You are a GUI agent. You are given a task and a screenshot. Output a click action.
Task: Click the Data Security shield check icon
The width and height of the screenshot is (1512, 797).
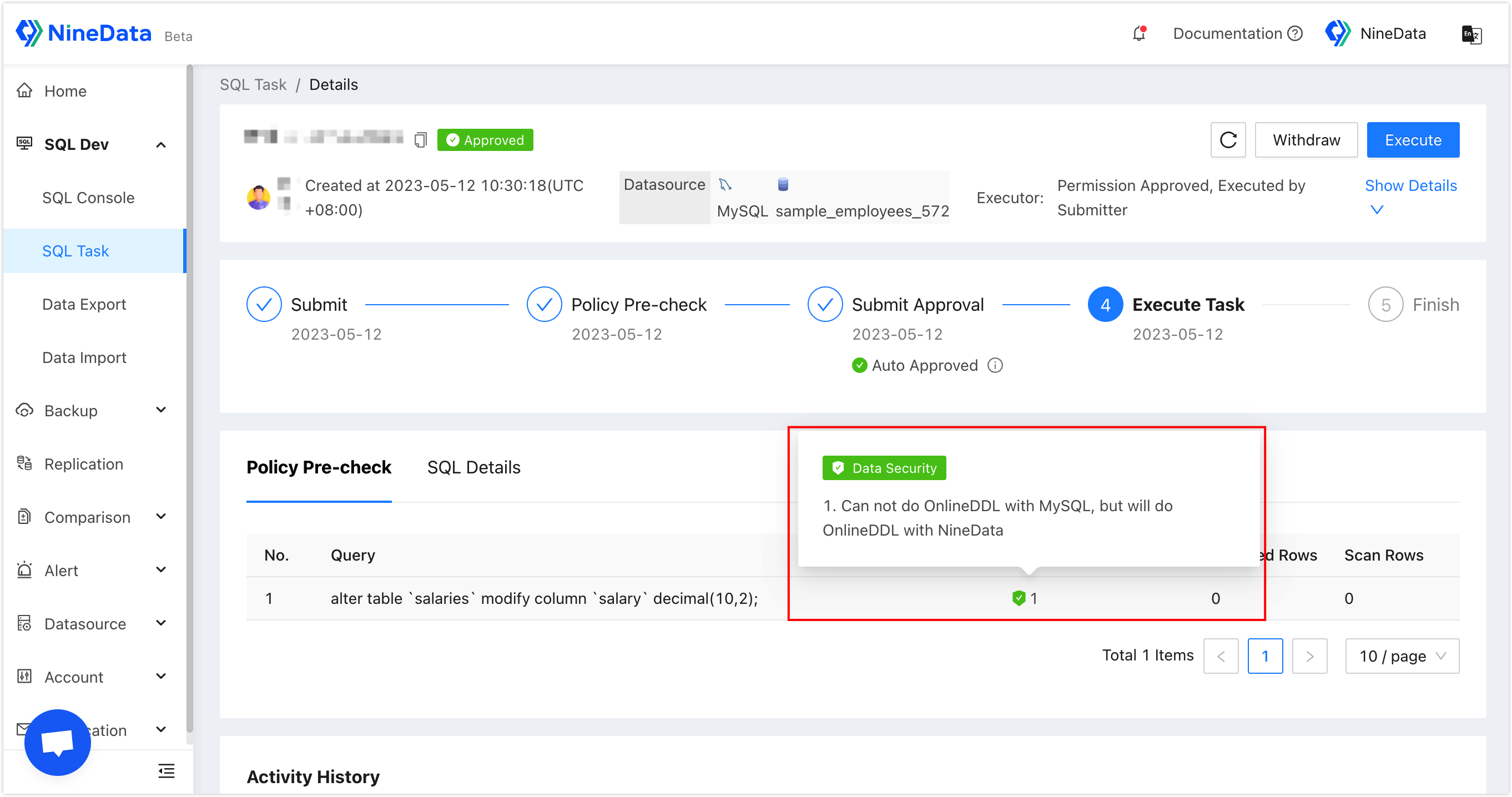(x=1019, y=598)
